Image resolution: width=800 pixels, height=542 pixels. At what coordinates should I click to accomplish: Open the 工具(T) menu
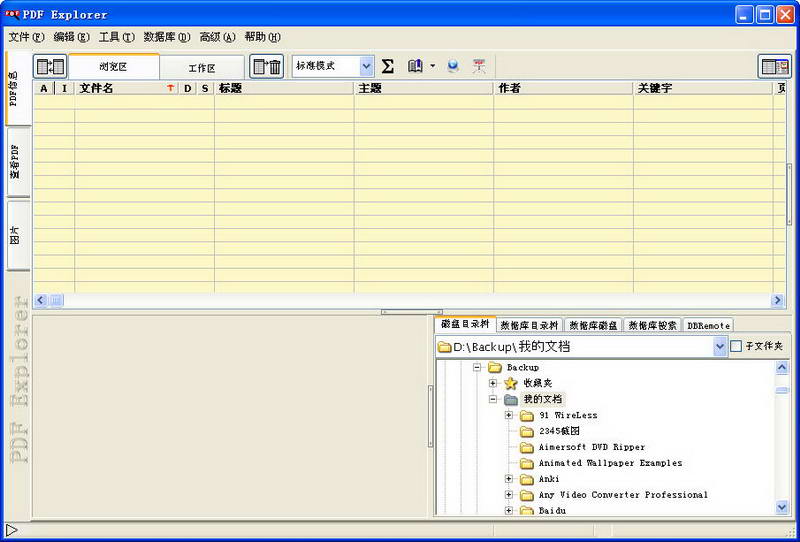(116, 37)
